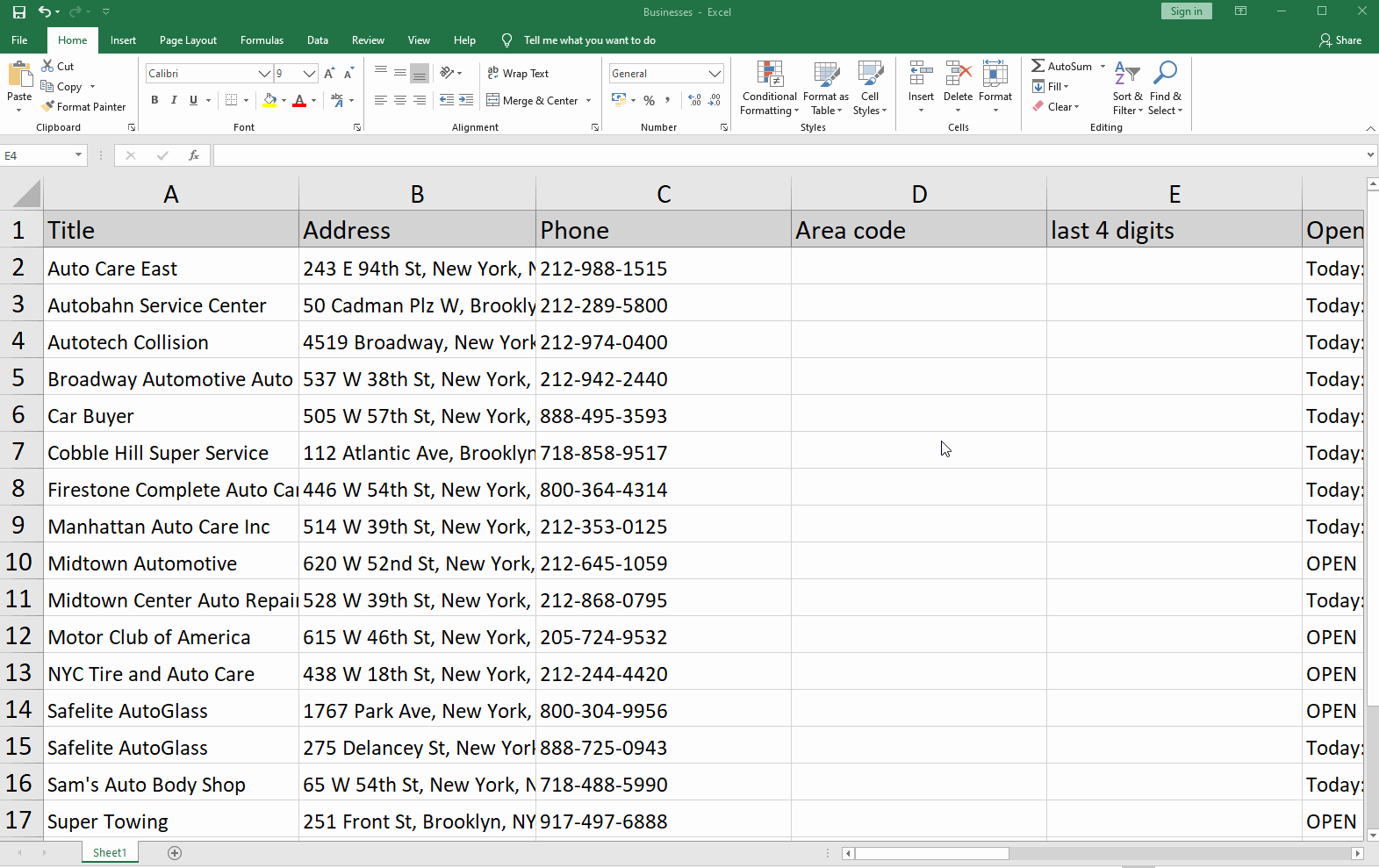Open the General number format dropdown

point(715,74)
